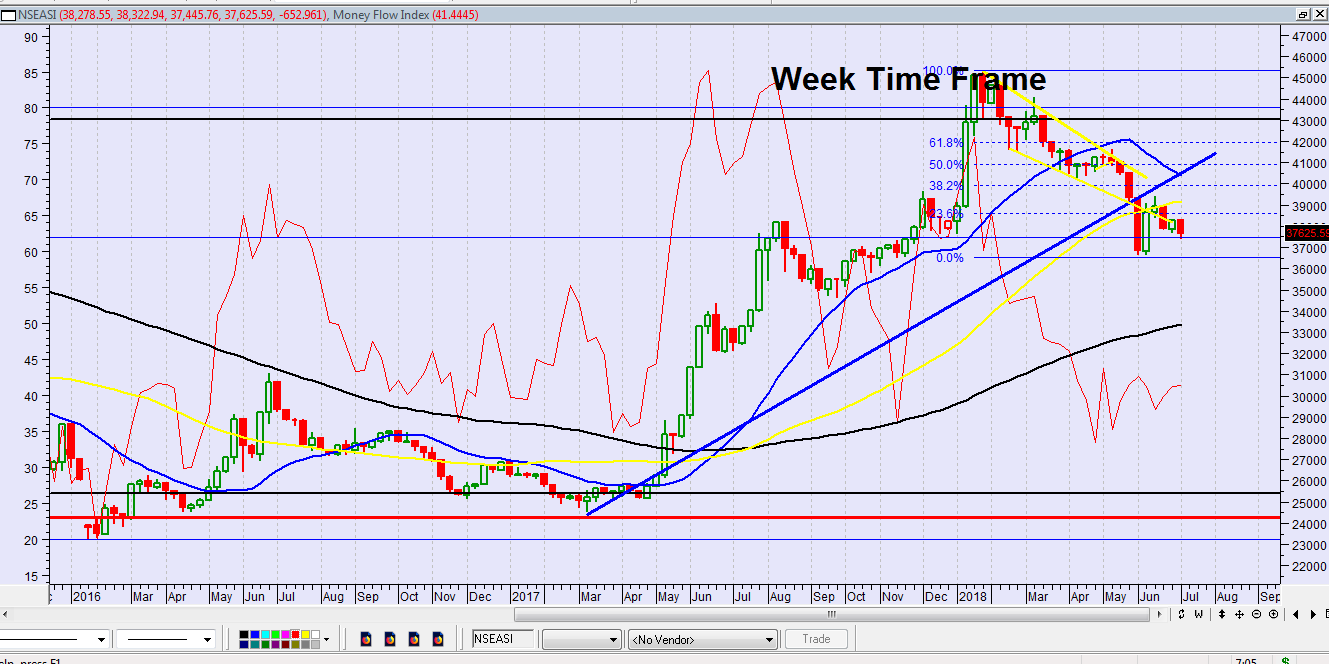
Task: Pick the cyan color swatch
Action: [265, 634]
